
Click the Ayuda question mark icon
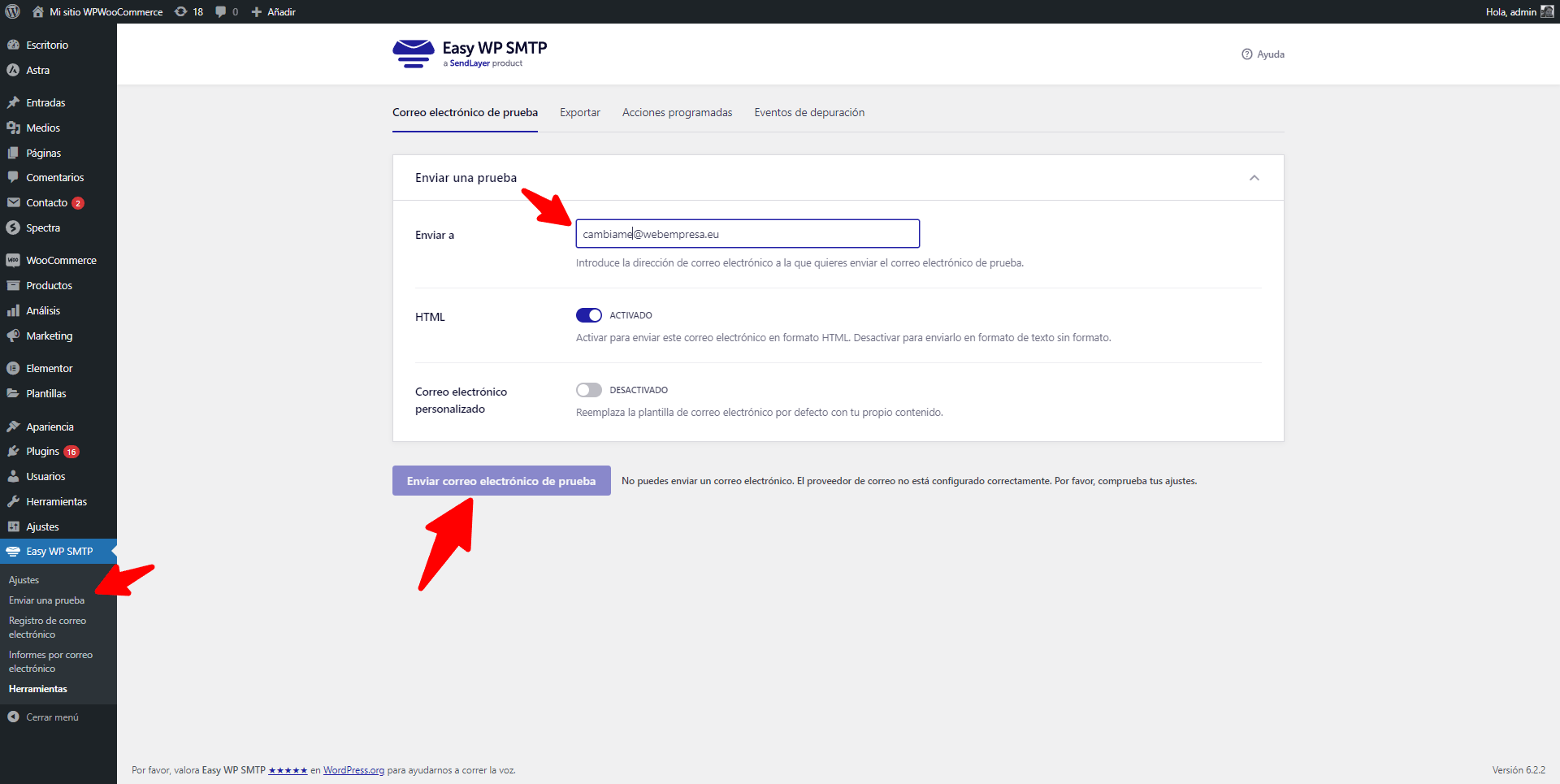1246,54
